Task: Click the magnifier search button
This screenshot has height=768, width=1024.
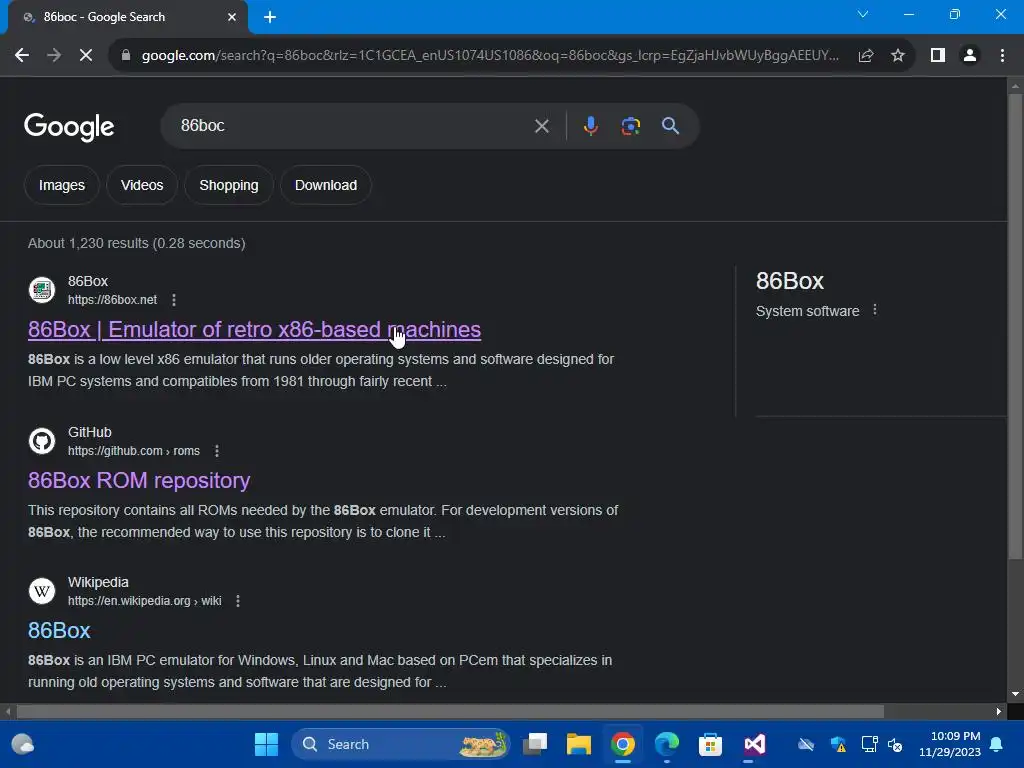Action: coord(670,125)
